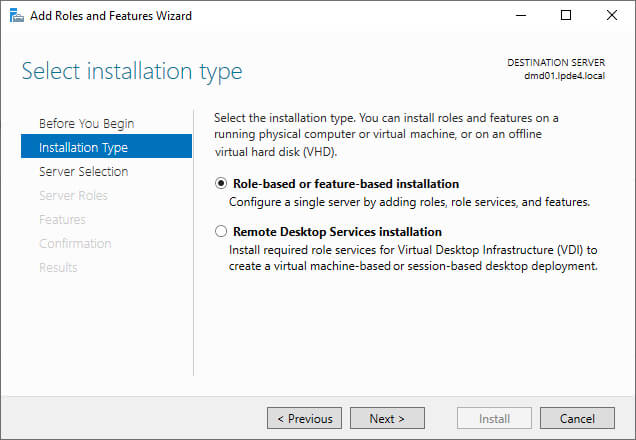Click 'Configure a single server' description text

[409, 202]
